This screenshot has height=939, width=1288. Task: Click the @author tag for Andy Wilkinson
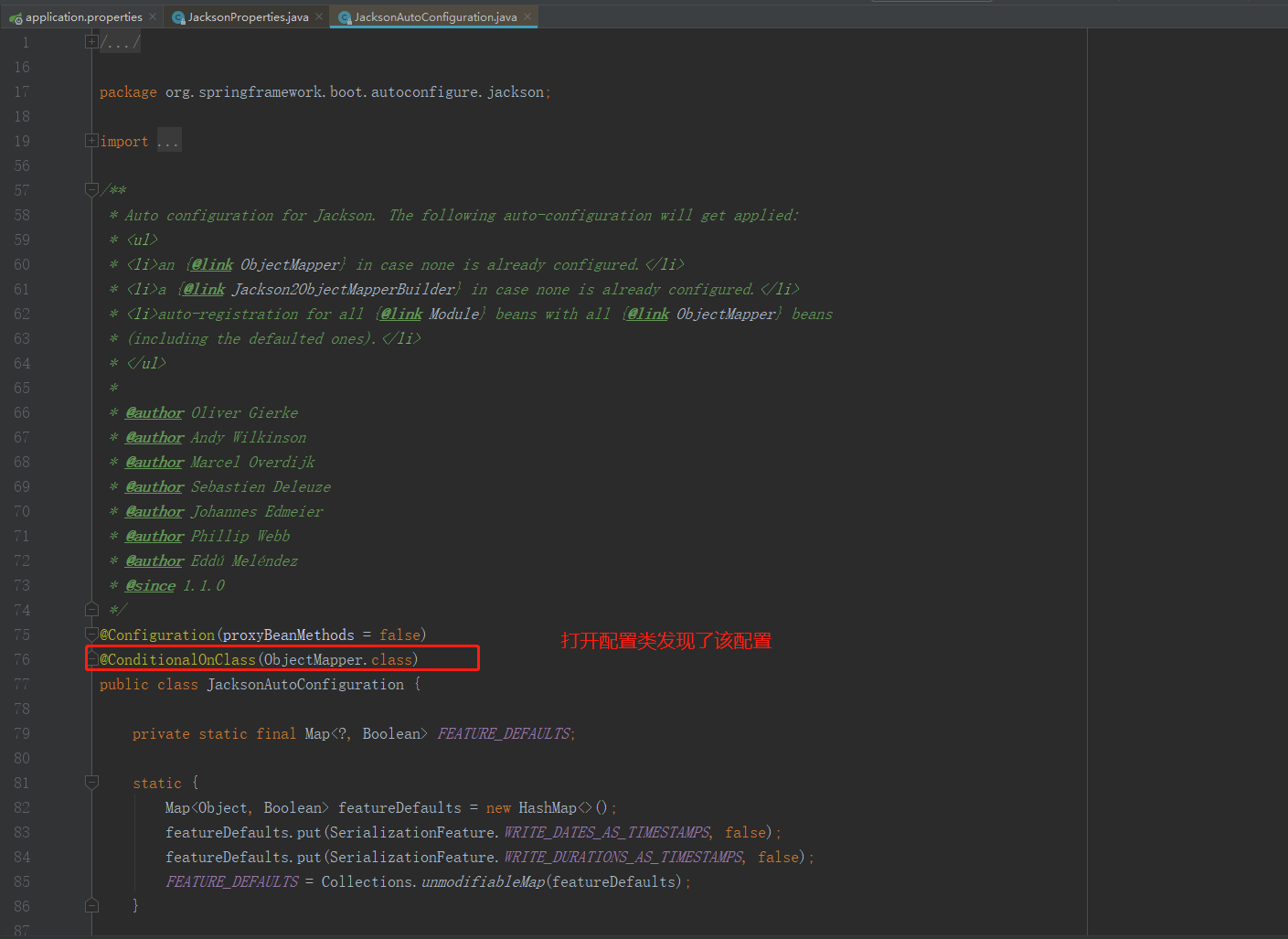point(154,437)
